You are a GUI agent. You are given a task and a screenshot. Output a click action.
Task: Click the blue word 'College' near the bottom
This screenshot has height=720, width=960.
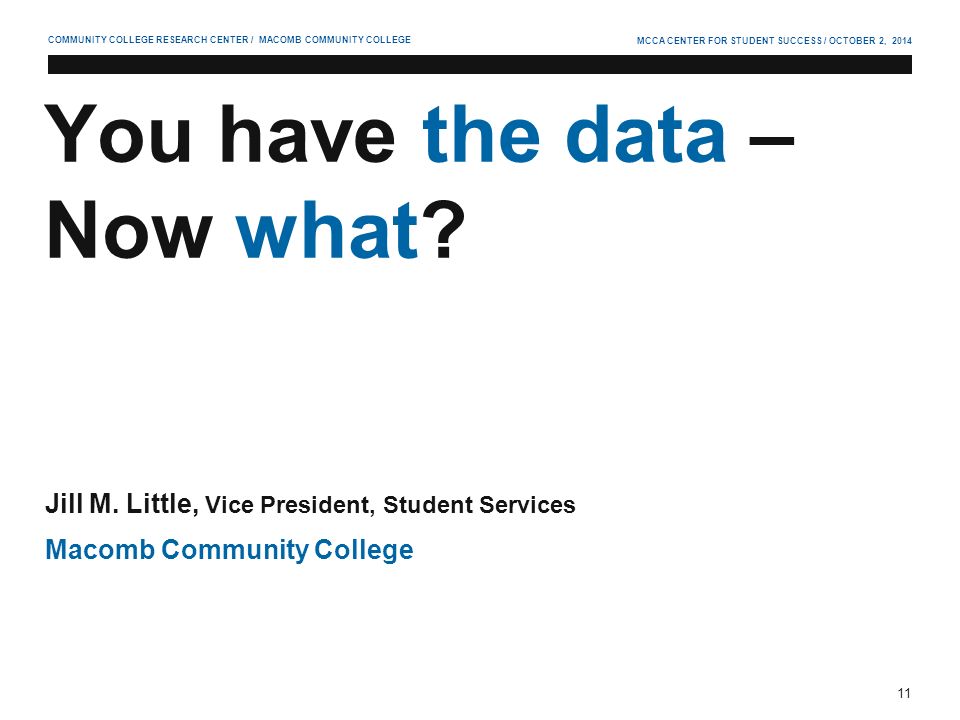pos(364,550)
